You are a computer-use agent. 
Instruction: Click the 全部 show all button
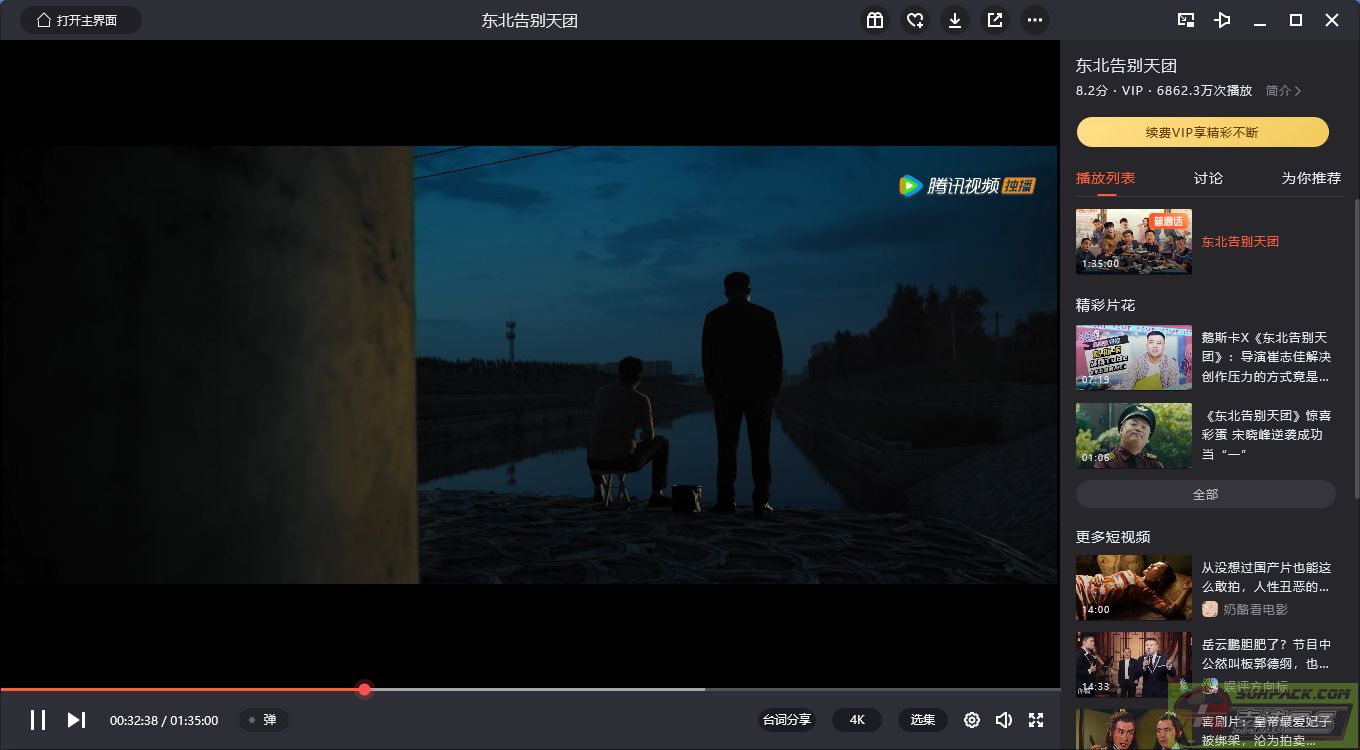pyautogui.click(x=1205, y=494)
